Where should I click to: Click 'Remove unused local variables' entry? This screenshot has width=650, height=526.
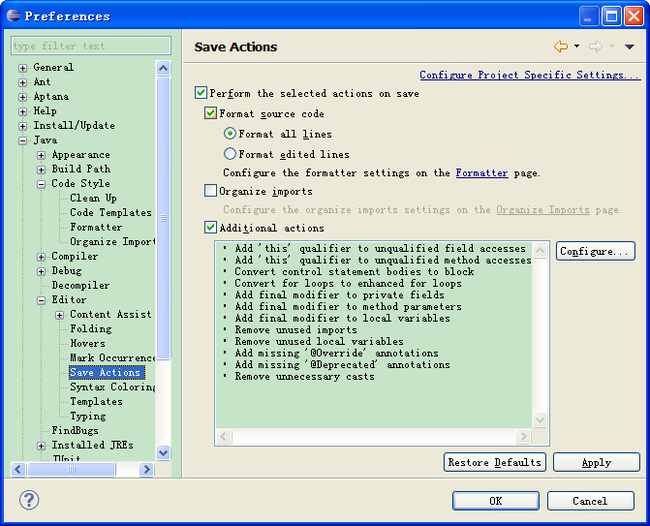[319, 342]
